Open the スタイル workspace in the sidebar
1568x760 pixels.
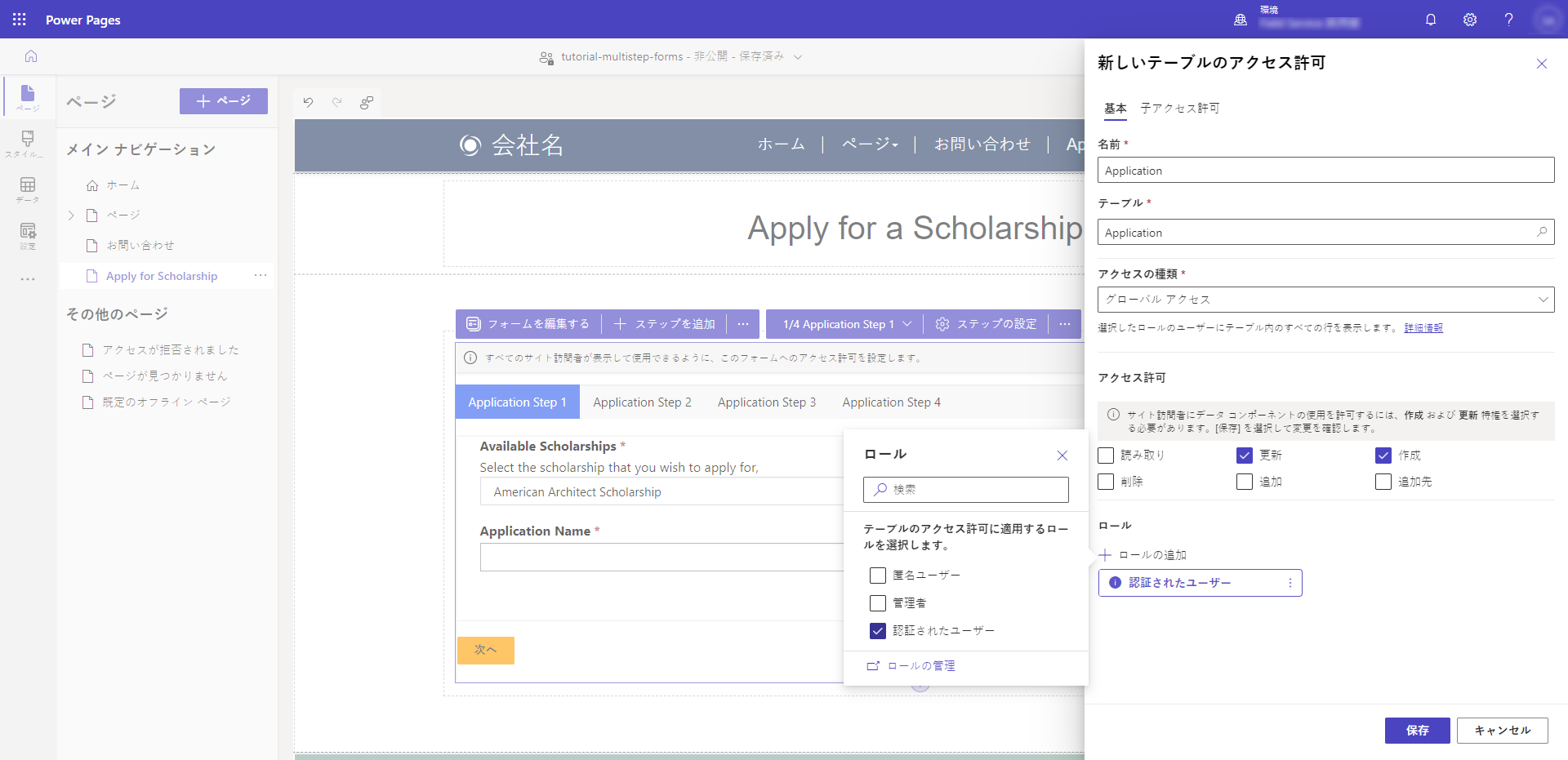pos(27,143)
